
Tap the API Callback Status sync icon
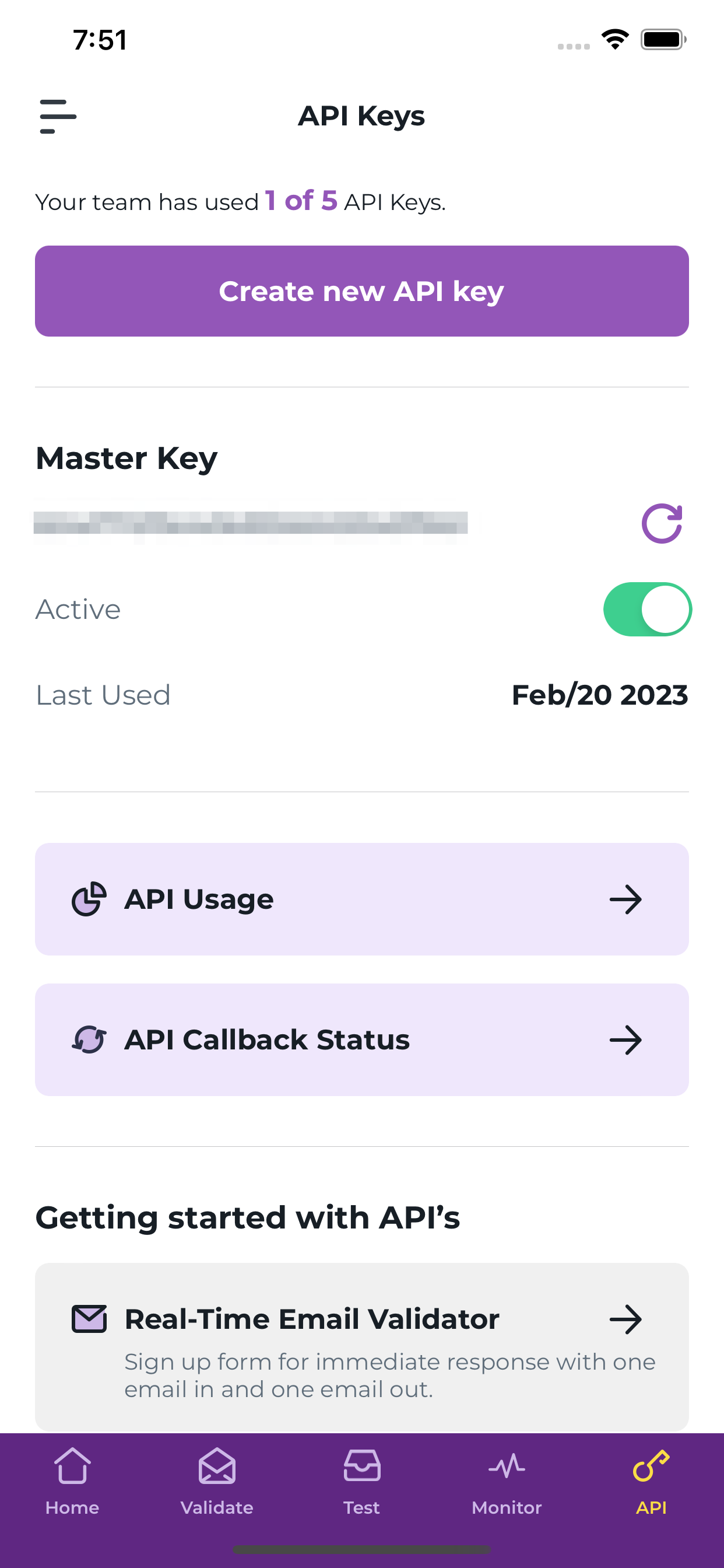[x=89, y=1039]
